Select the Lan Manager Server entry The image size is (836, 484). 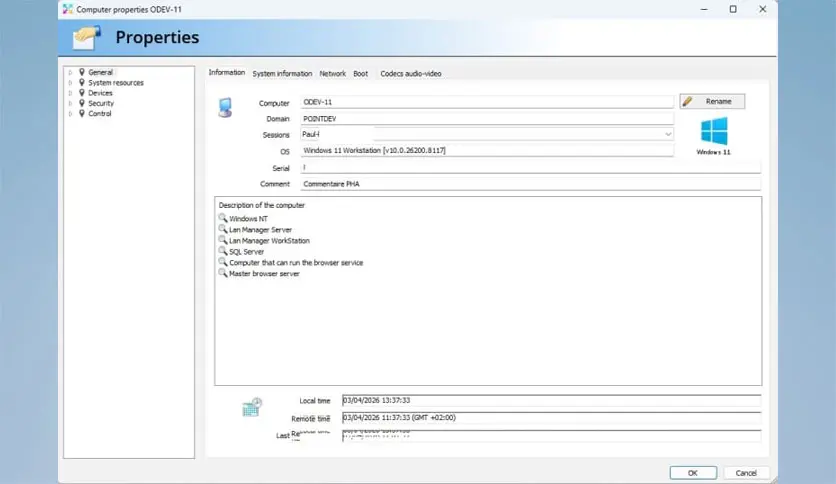[x=260, y=230]
